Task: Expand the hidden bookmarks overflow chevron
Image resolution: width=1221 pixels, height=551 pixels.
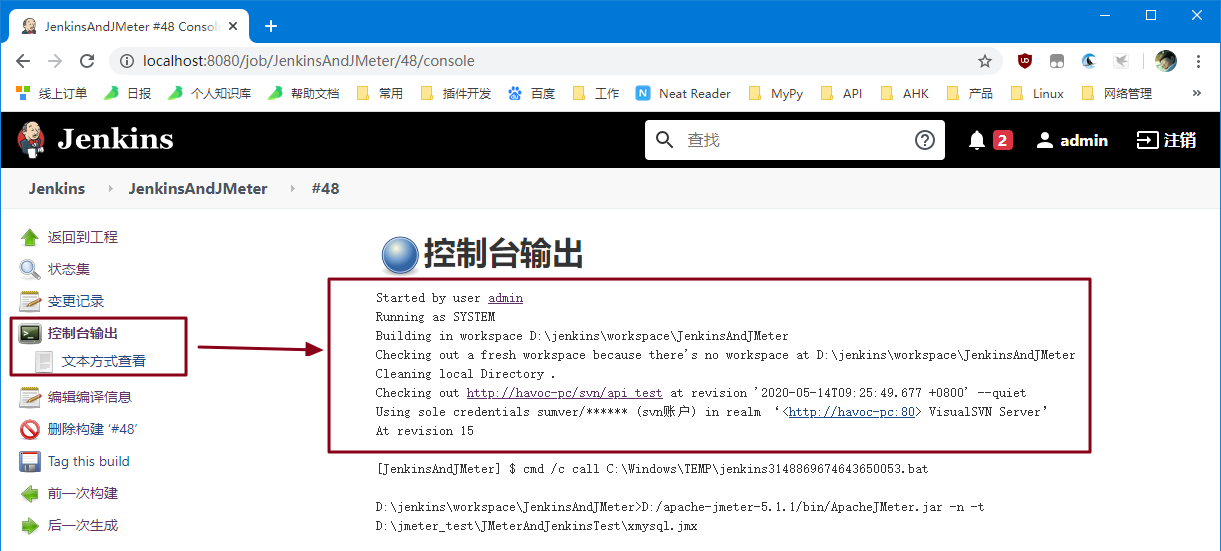Action: click(x=1197, y=93)
